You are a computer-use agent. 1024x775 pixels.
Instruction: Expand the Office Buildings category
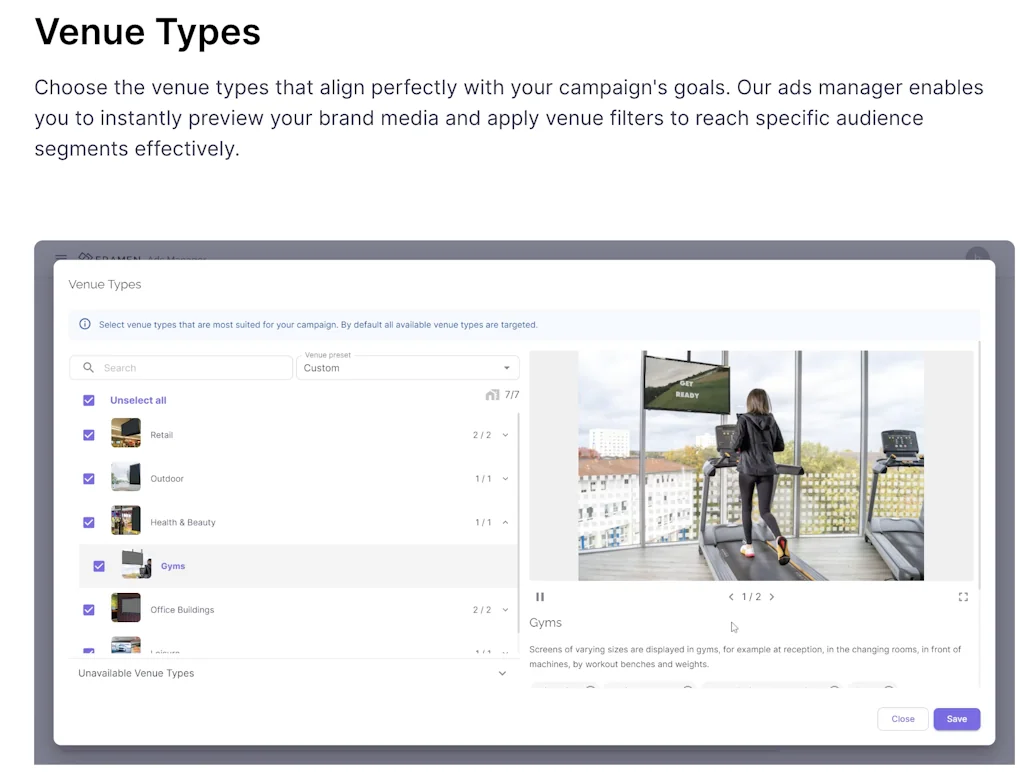[x=505, y=610]
